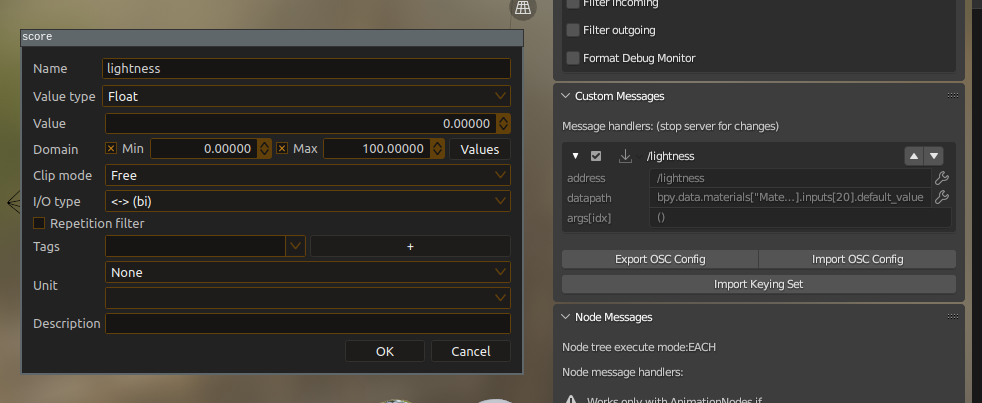982x403 pixels.
Task: Open the Value type Float dropdown
Action: click(307, 97)
